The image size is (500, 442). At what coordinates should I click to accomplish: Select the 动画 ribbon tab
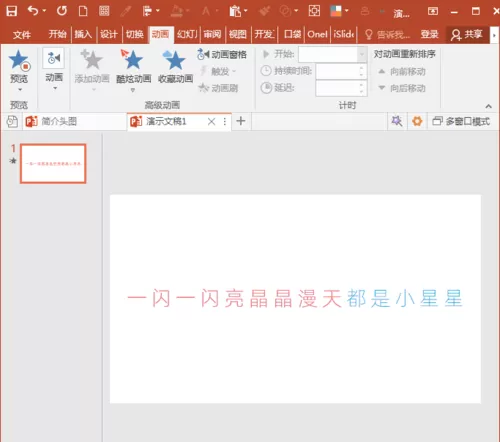(x=161, y=34)
